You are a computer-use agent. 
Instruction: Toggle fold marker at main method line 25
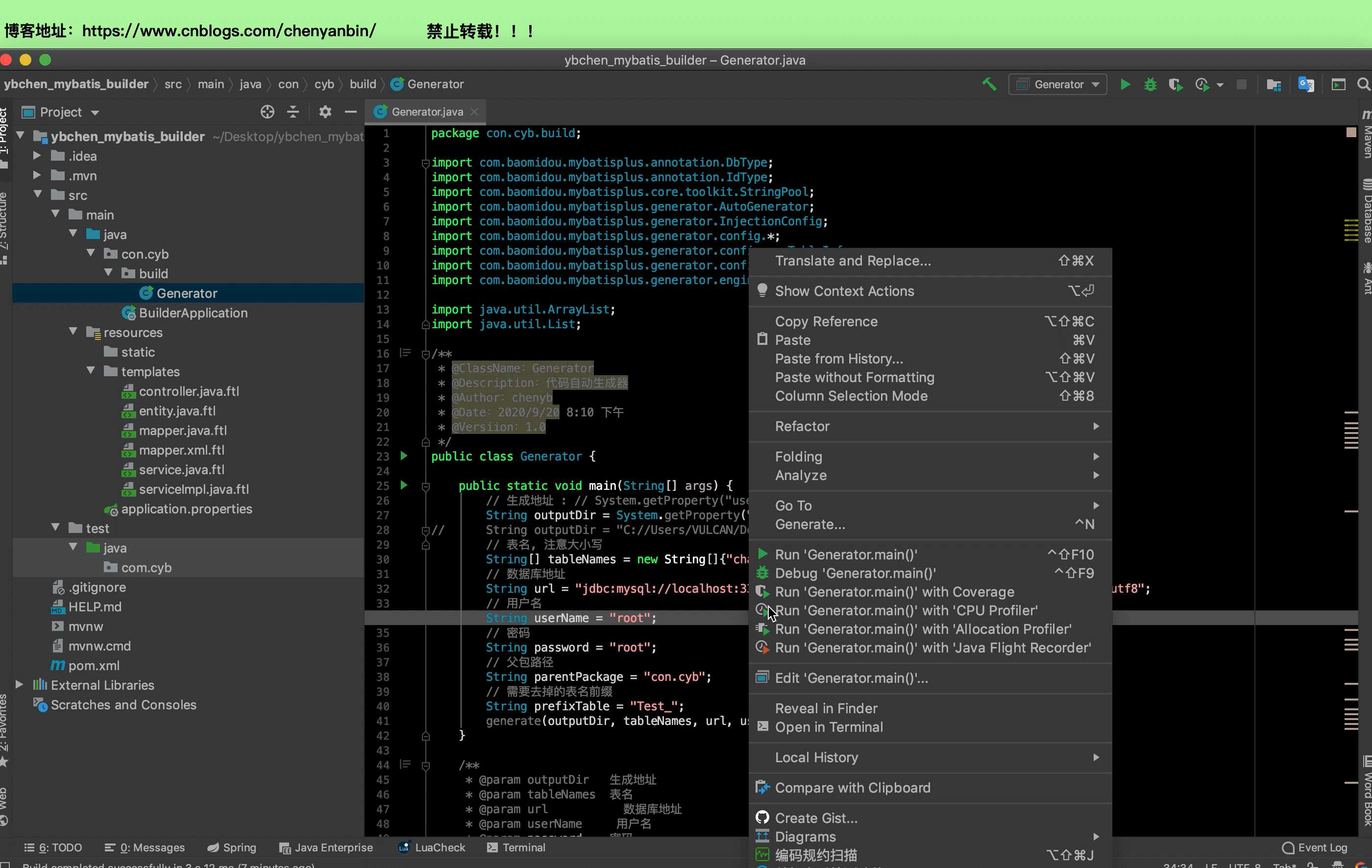425,486
